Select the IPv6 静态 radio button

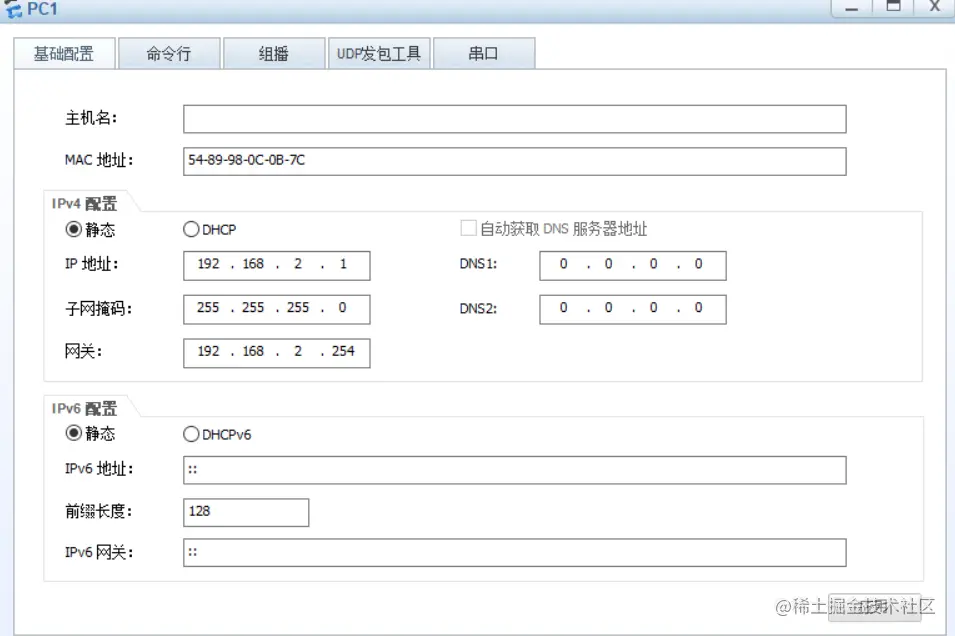click(74, 433)
